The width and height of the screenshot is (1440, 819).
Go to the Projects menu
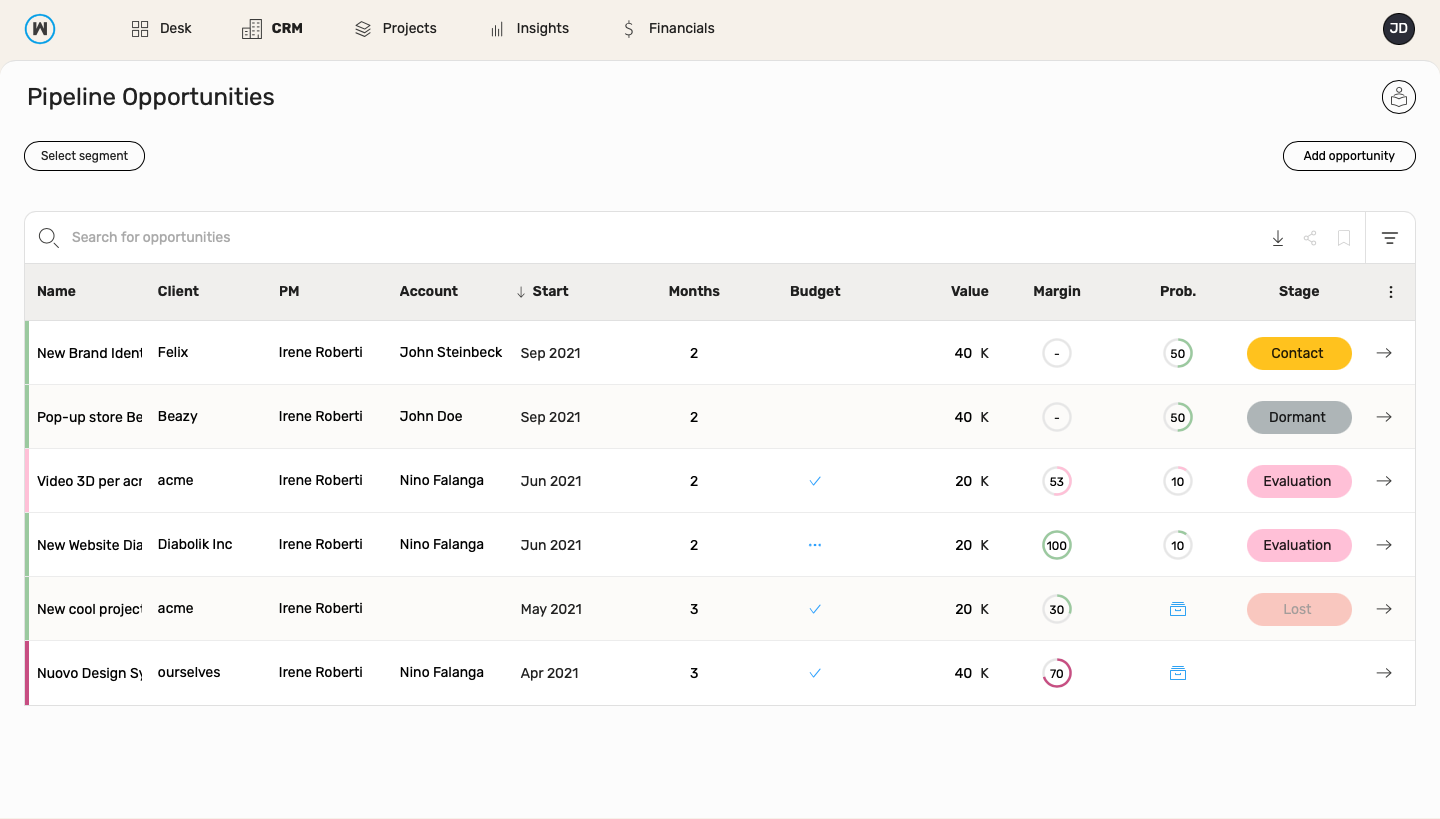coord(396,28)
